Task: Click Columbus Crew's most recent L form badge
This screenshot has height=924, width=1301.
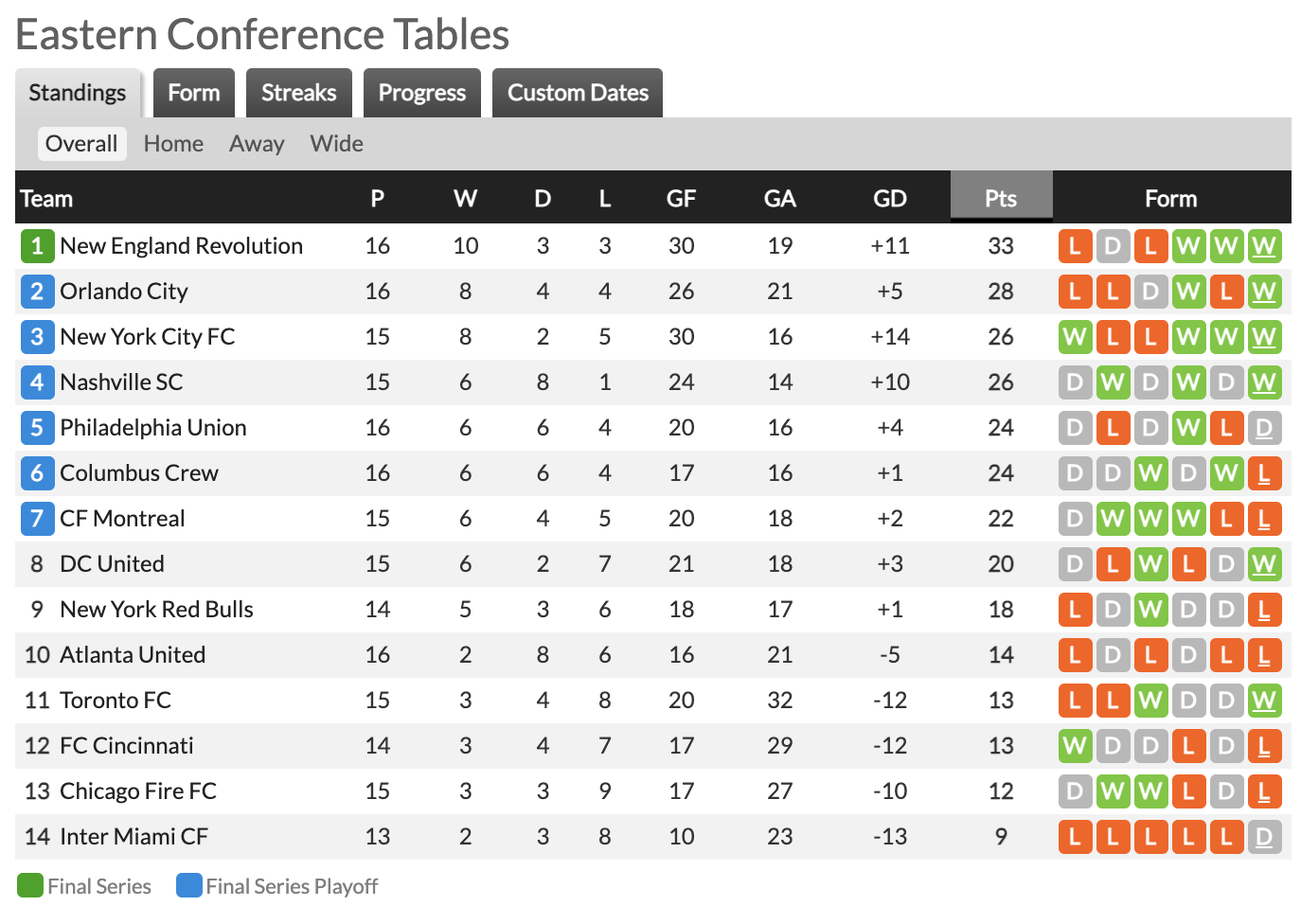Action: pyautogui.click(x=1264, y=473)
